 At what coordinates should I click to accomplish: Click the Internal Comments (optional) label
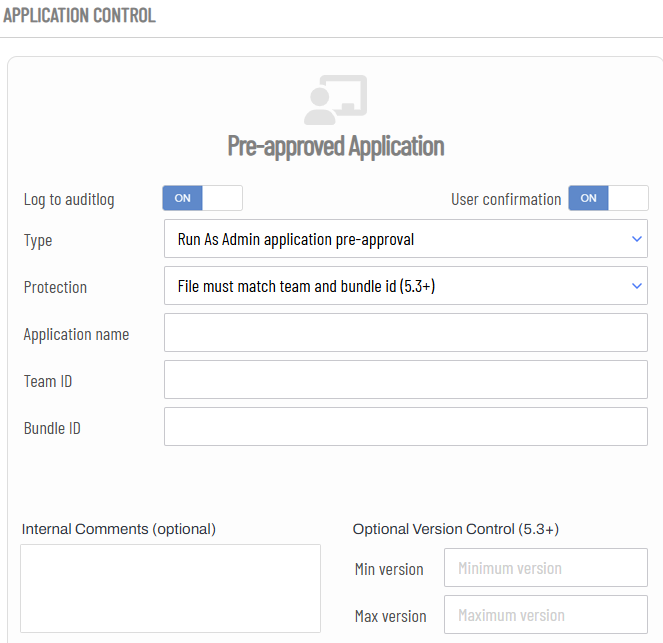click(119, 529)
